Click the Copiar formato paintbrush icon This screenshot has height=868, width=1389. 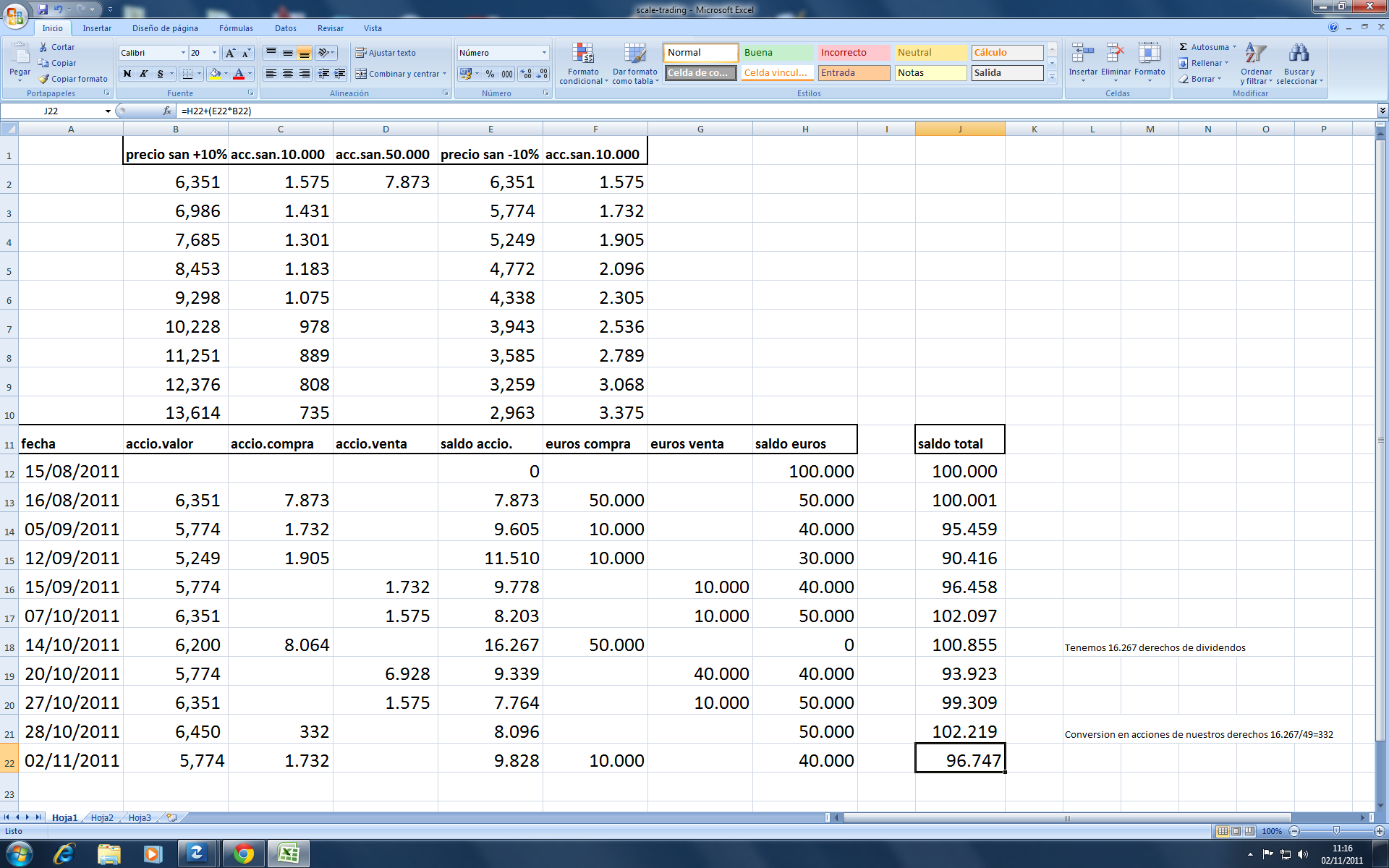44,79
